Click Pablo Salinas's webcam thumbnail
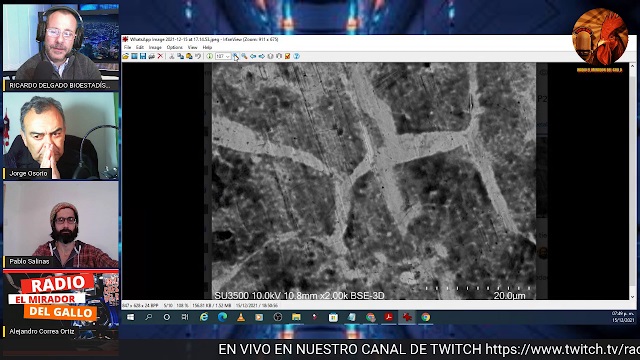The width and height of the screenshot is (640, 360). tap(61, 224)
